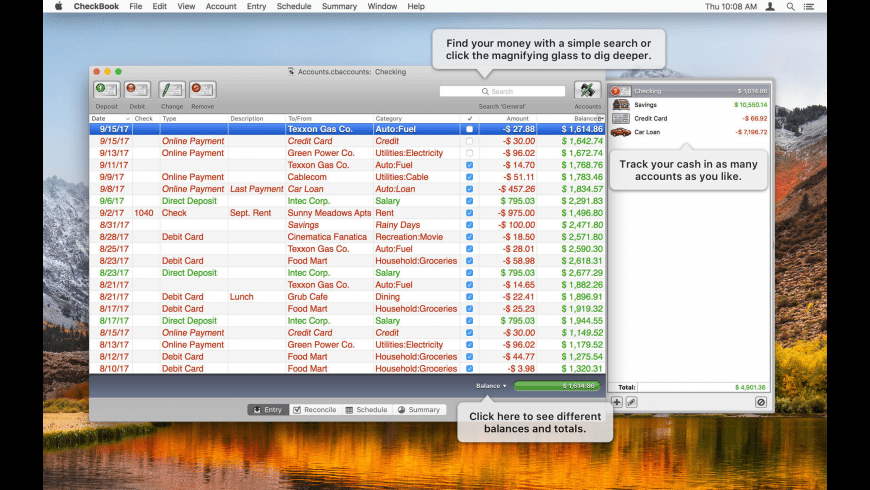Click the Savings balance $10,550.14

[750, 105]
